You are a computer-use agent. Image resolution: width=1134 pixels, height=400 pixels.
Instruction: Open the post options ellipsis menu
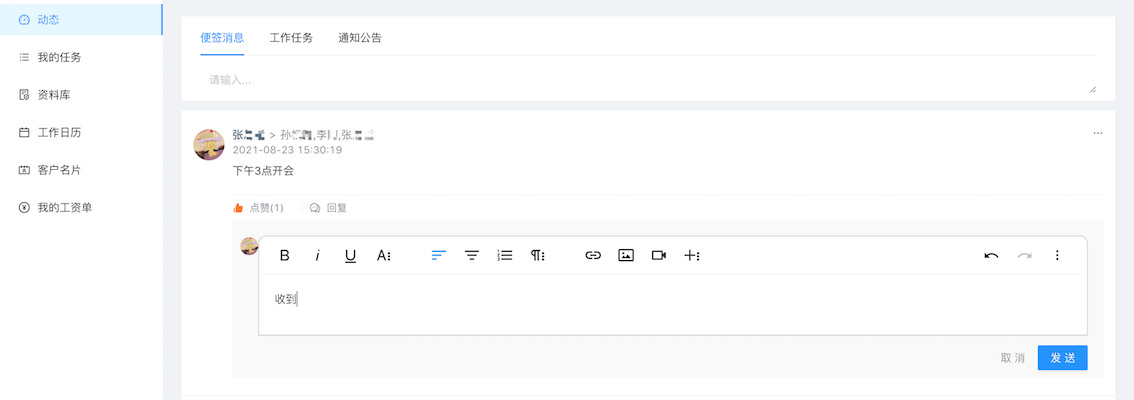point(1098,133)
